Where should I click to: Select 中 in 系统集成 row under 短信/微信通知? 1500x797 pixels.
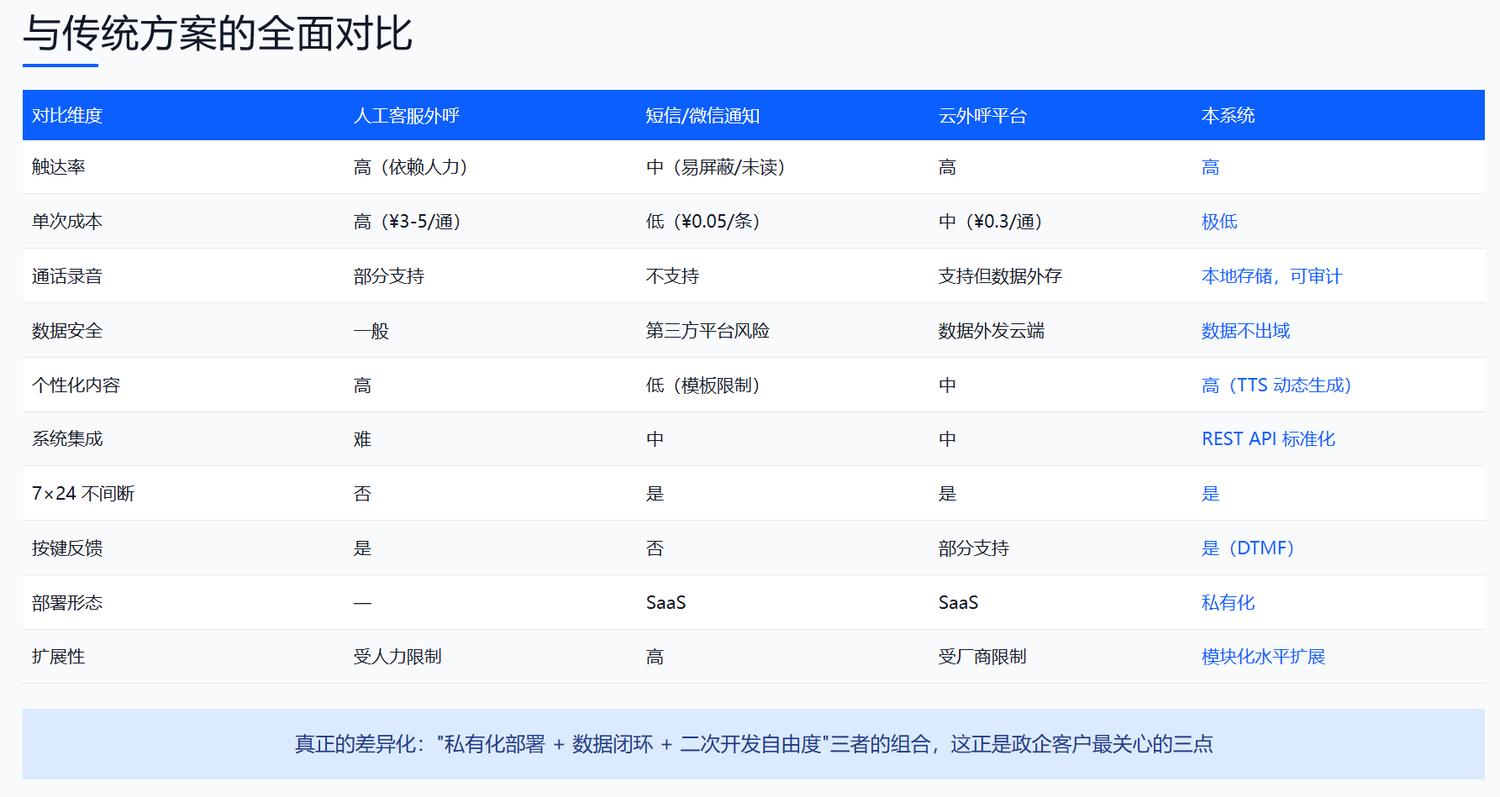click(x=655, y=439)
